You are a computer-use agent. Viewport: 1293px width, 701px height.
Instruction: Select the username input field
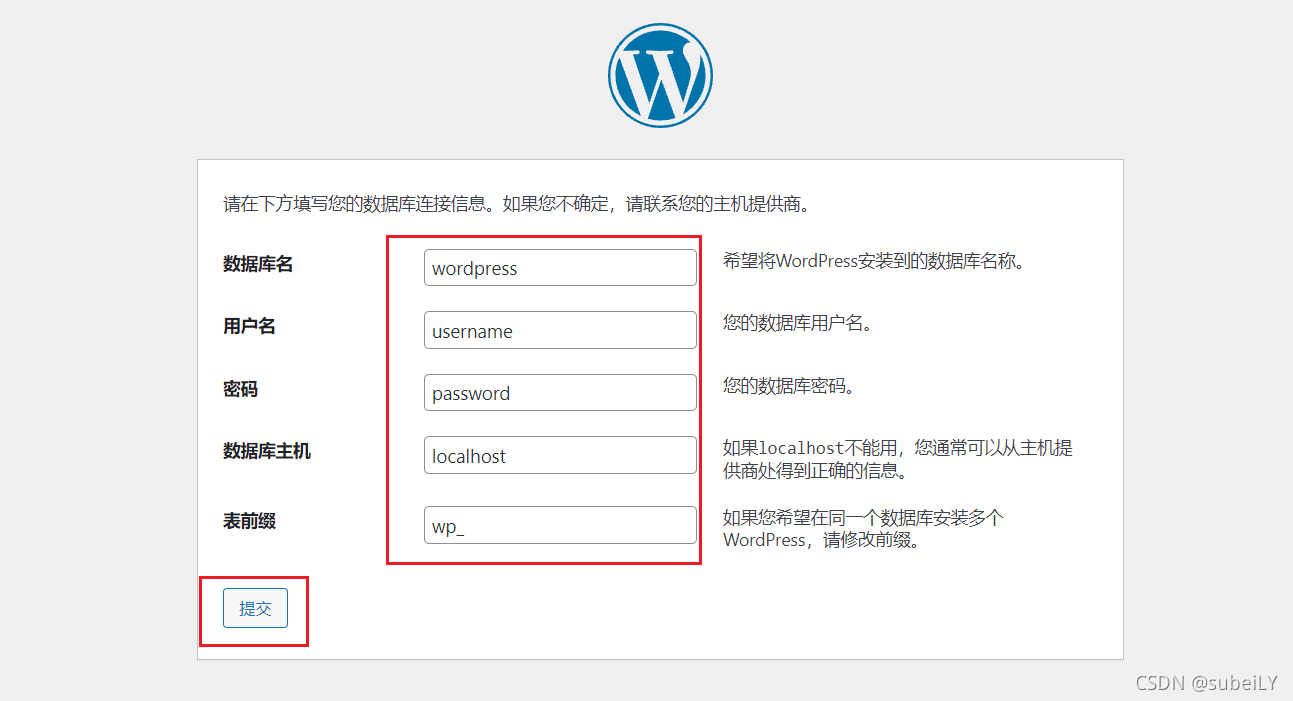click(x=560, y=330)
